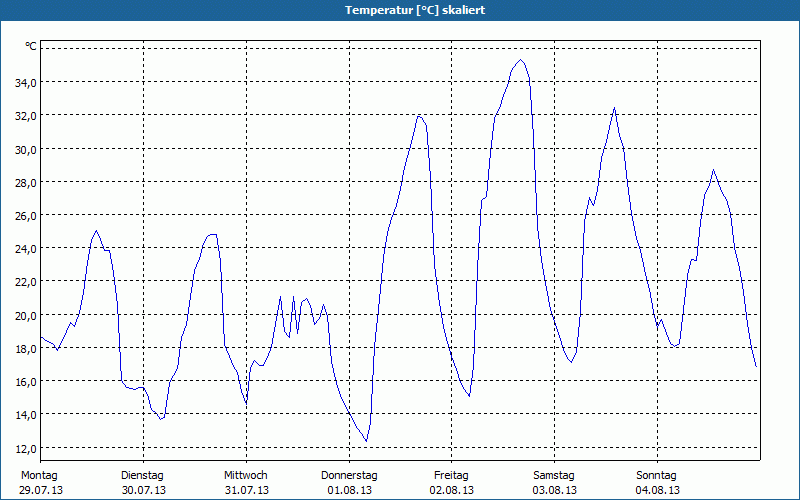Click the 20,0 axis value
The width and height of the screenshot is (800, 500).
click(x=26, y=315)
